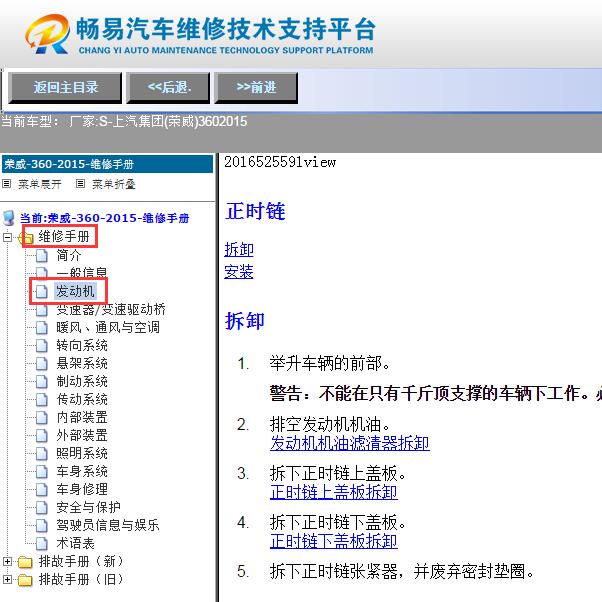Open the 正时链下盖板拆卸 link
This screenshot has height=602, width=602.
point(334,541)
